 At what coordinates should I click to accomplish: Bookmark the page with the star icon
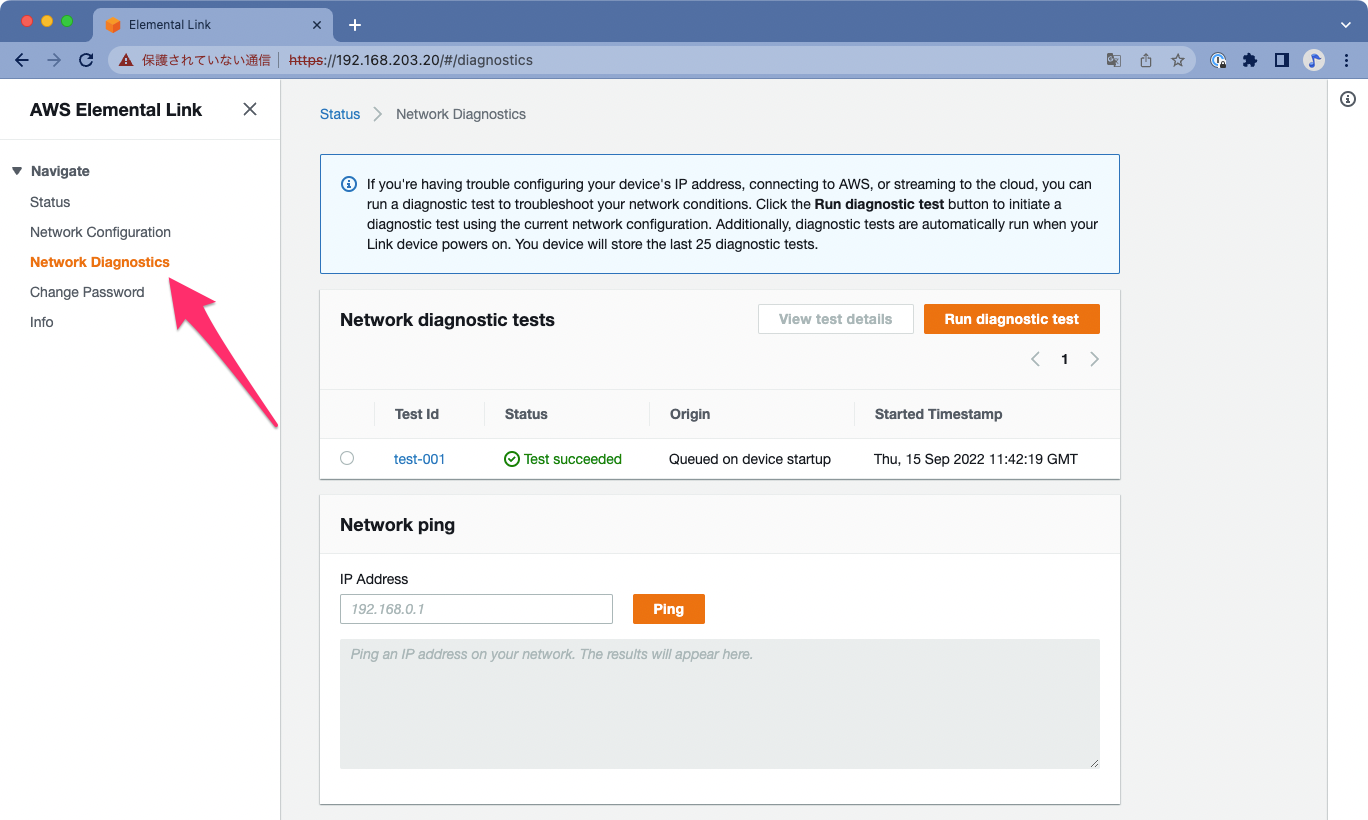pos(1178,59)
